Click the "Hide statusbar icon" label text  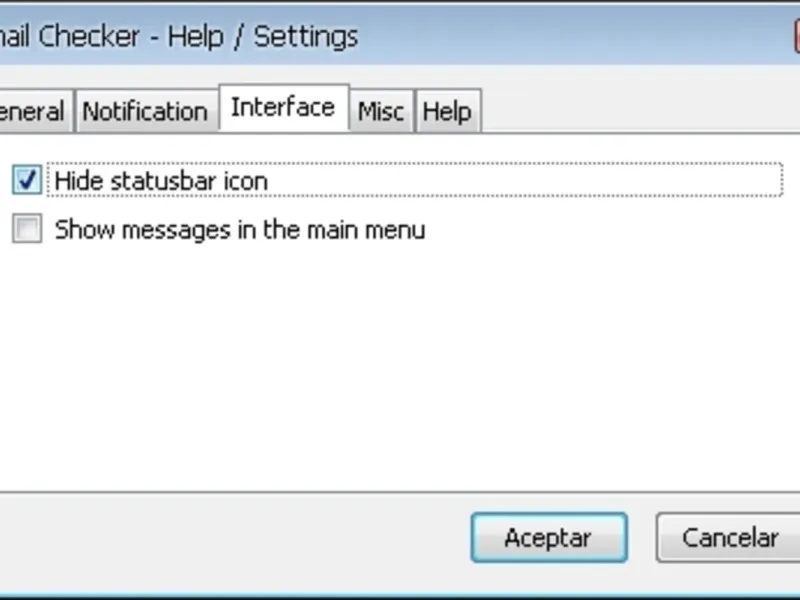[x=161, y=181]
